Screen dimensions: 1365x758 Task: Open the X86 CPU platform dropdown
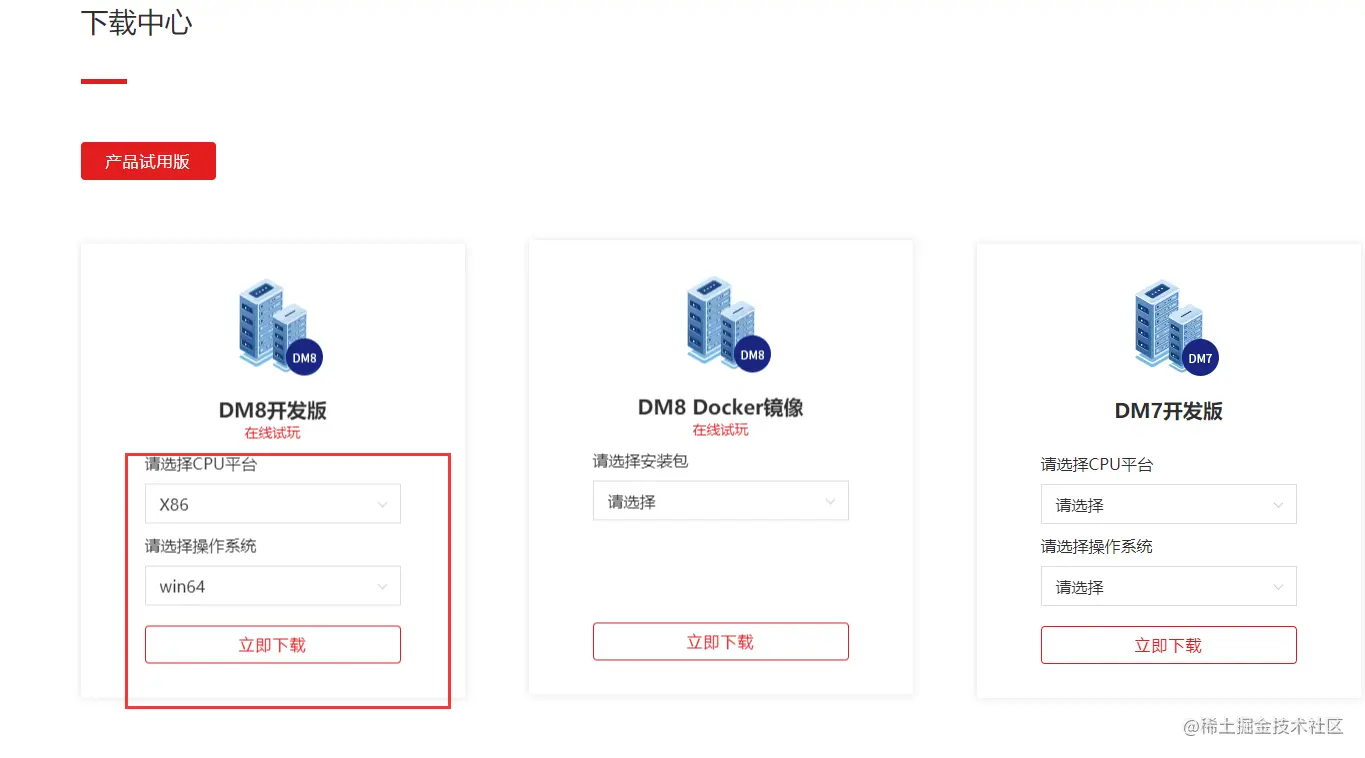click(x=273, y=504)
